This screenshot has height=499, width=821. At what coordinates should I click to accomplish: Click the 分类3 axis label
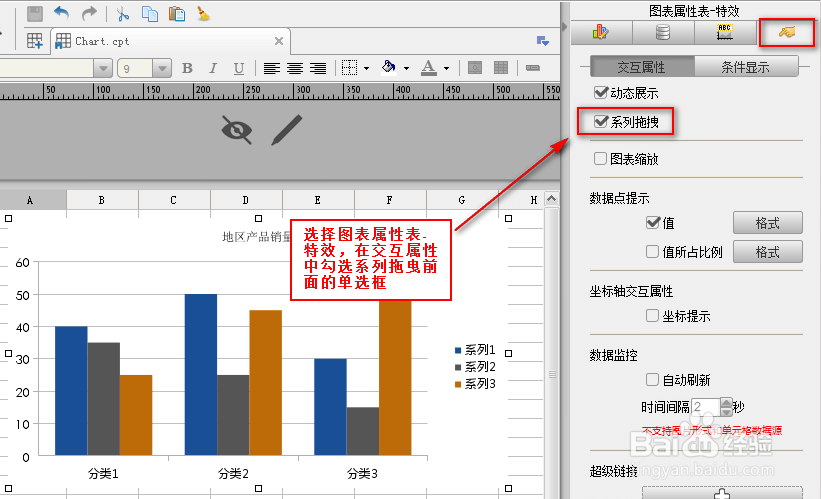tap(362, 474)
